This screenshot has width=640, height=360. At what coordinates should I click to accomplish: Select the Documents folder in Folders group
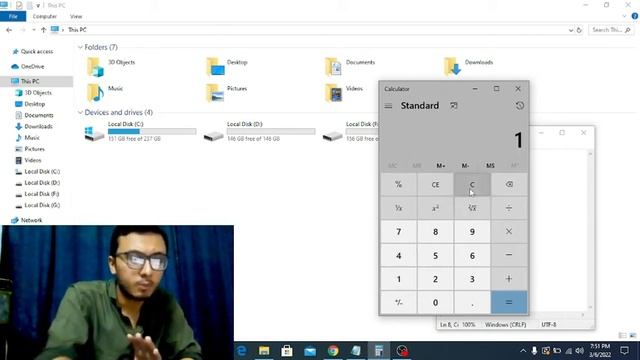click(350, 67)
